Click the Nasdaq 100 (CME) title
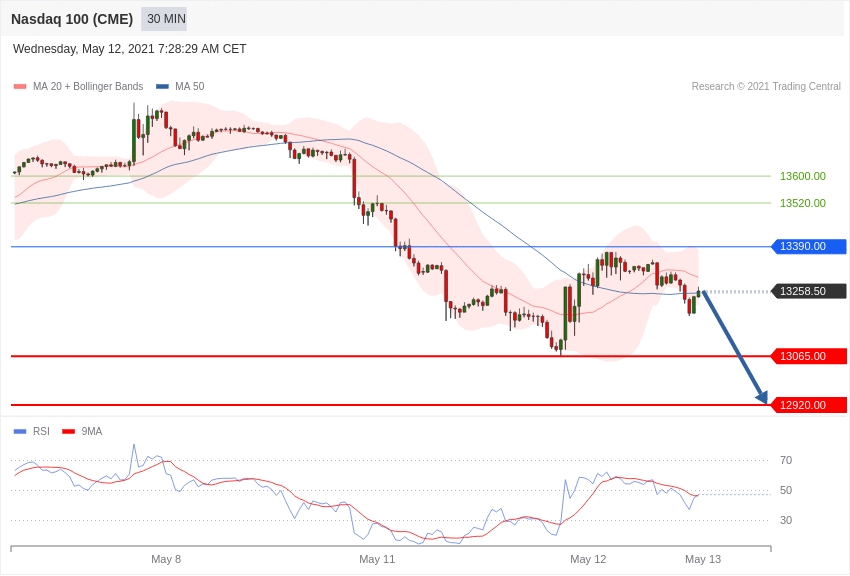Image resolution: width=850 pixels, height=576 pixels. click(x=72, y=19)
